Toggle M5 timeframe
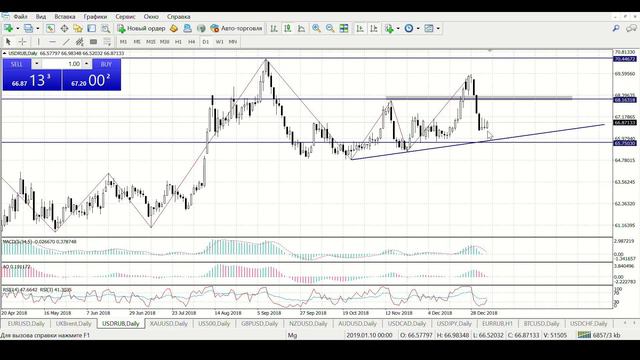Viewport: 640px width, 360px height. (x=137, y=42)
